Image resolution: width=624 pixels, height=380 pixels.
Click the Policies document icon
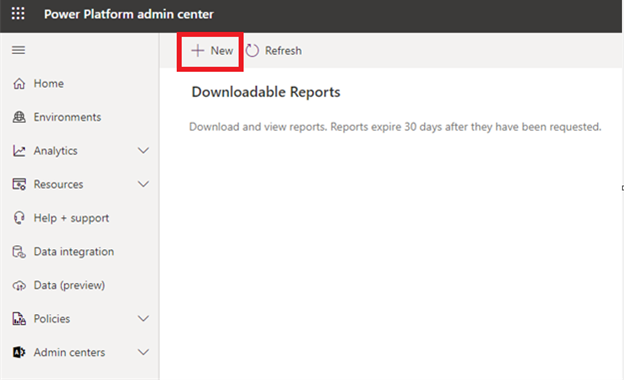19,319
